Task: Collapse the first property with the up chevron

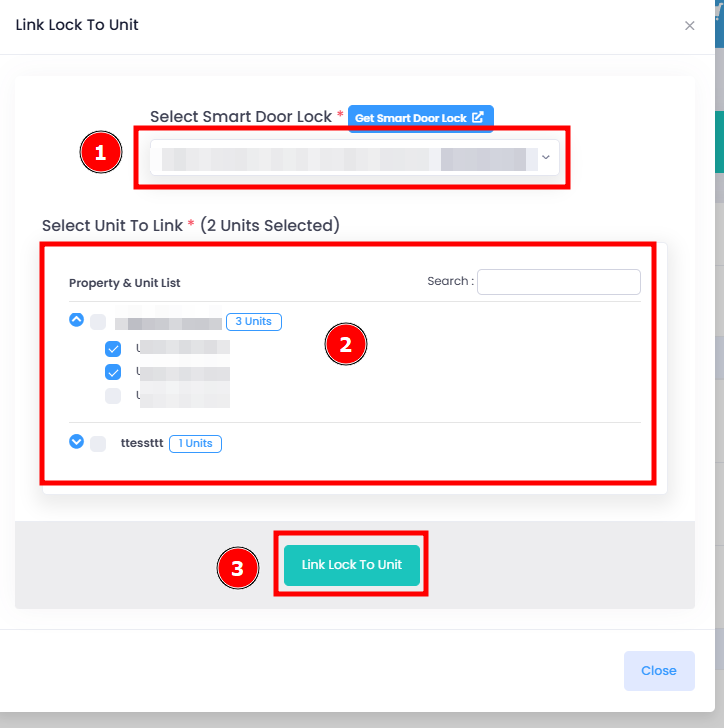Action: point(77,320)
